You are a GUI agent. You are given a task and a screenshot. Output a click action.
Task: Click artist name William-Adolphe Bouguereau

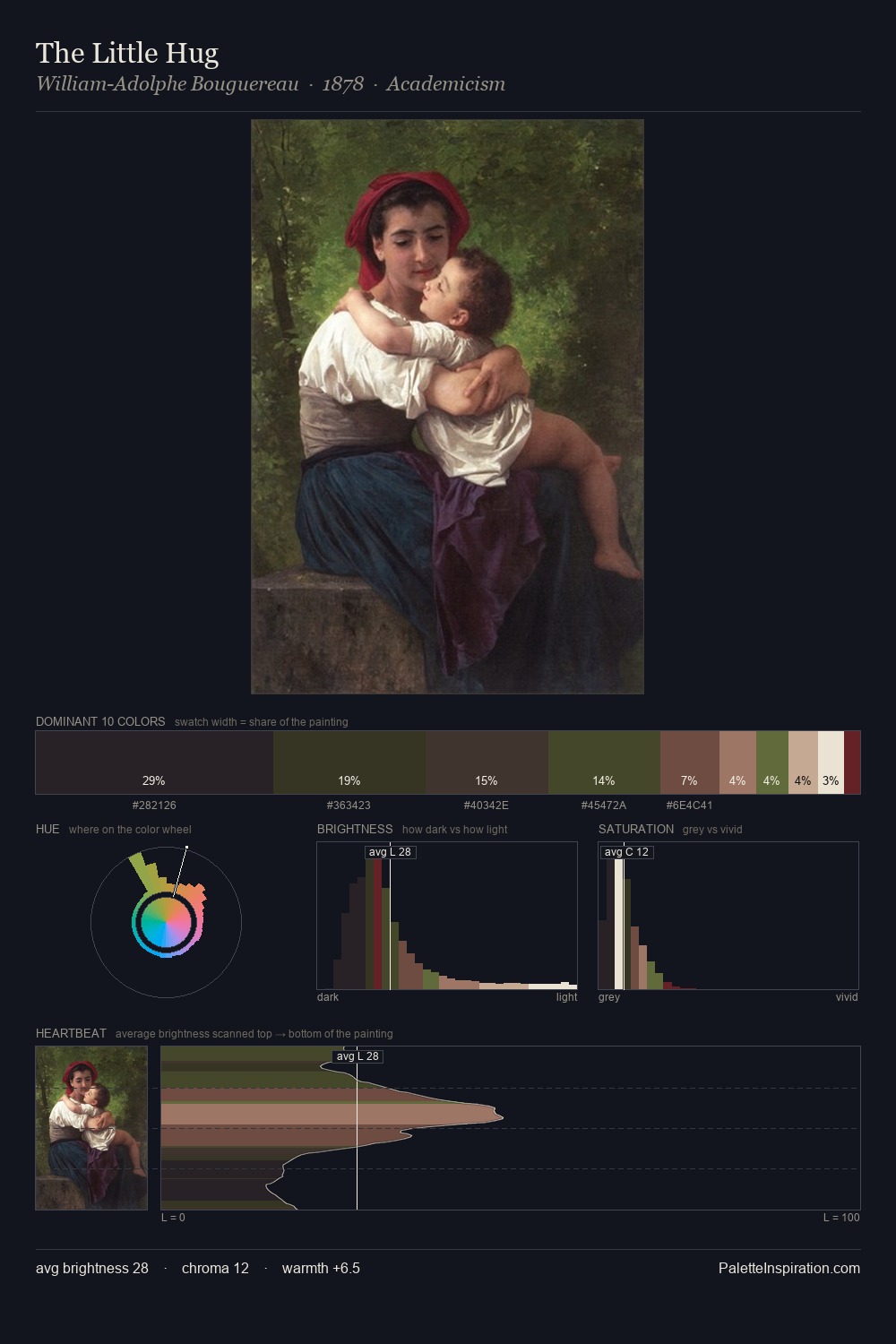tap(168, 84)
